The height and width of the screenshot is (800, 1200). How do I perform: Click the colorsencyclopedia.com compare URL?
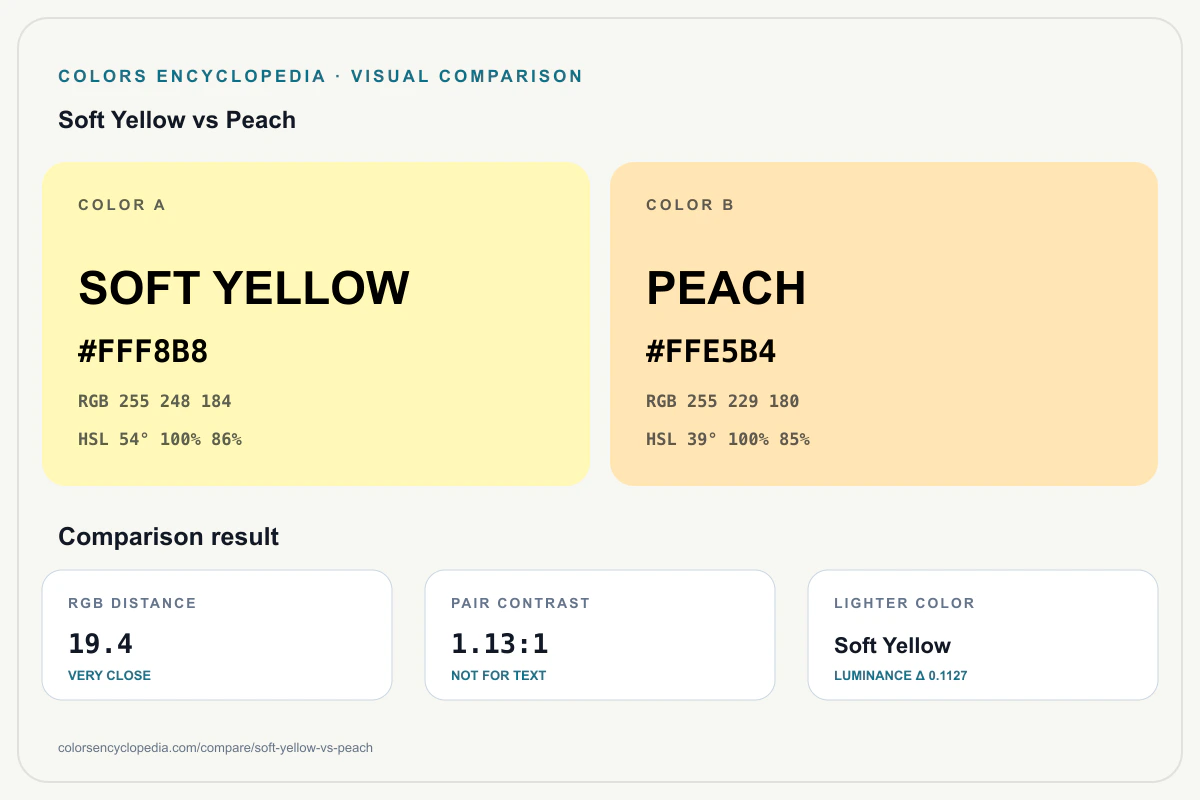(216, 748)
